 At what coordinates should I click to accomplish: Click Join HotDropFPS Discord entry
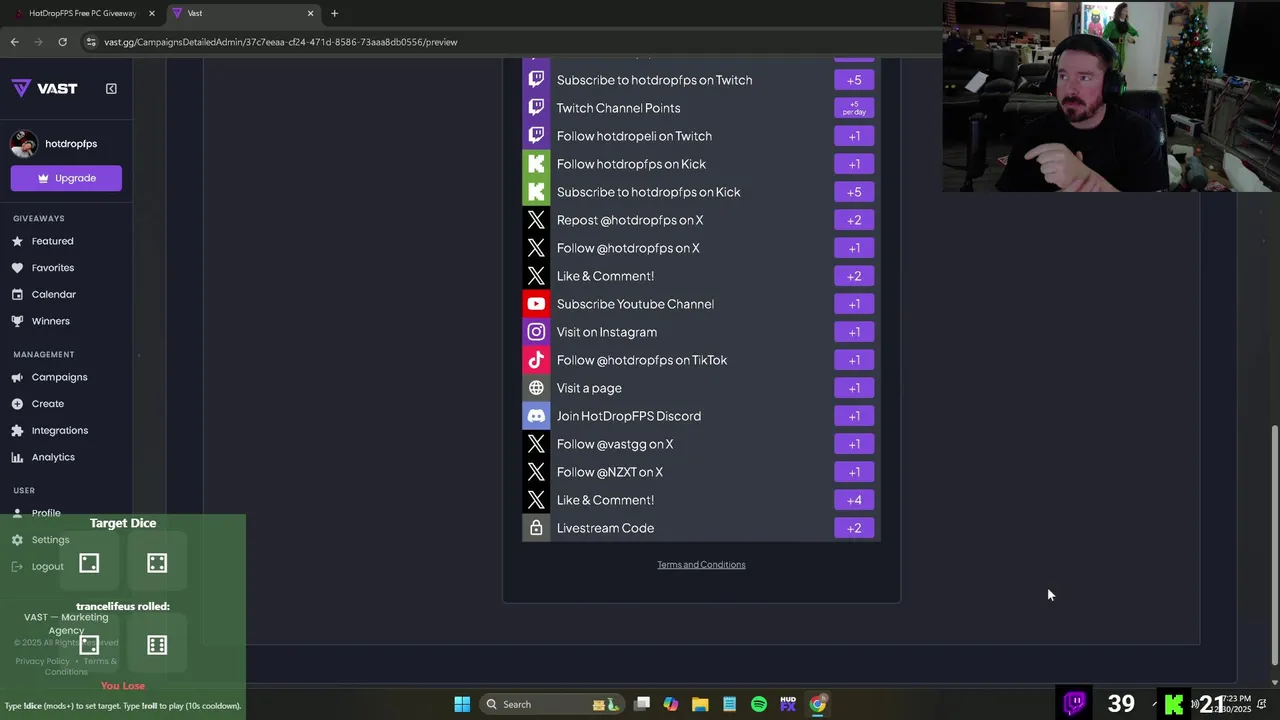[x=701, y=416]
